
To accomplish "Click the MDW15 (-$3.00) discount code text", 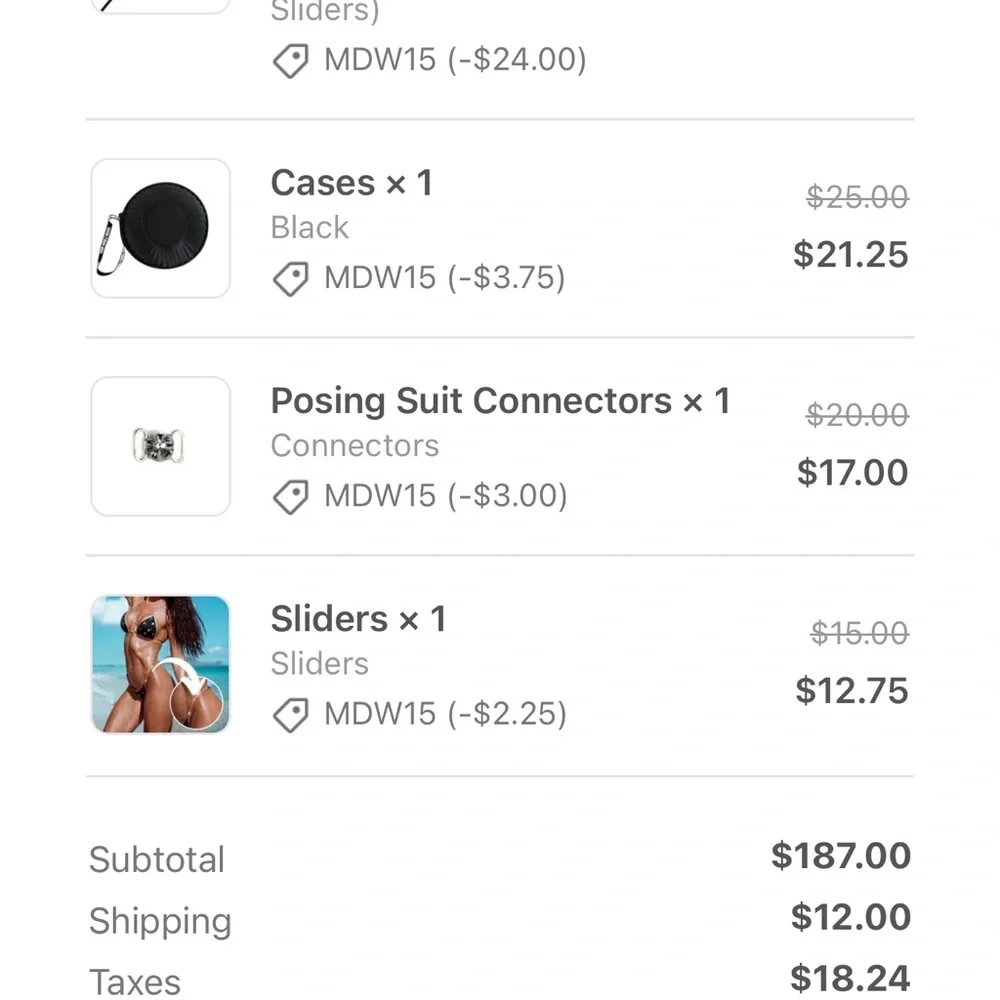I will [445, 496].
